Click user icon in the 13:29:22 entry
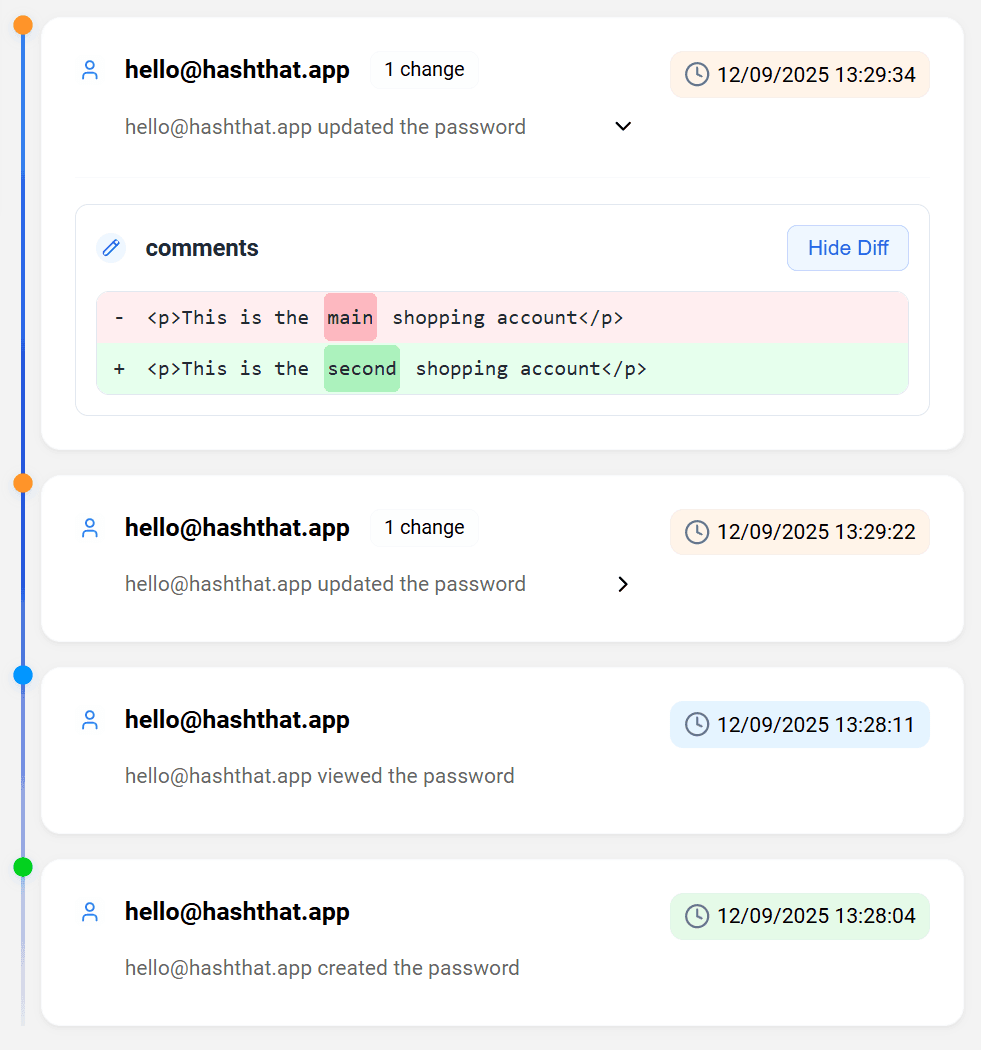The image size is (984, 1050). tap(90, 528)
